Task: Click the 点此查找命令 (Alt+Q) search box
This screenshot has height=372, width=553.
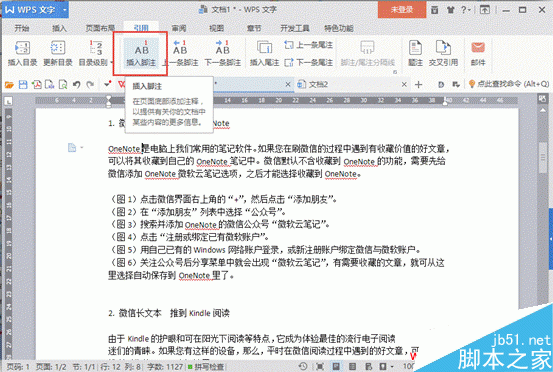Action: (x=509, y=84)
